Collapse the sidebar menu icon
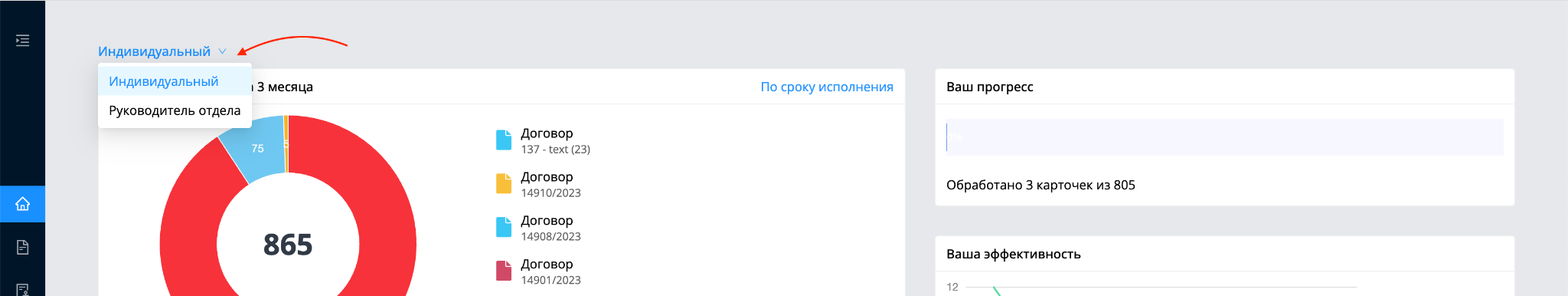Viewport: 1568px width, 296px height. tap(22, 41)
